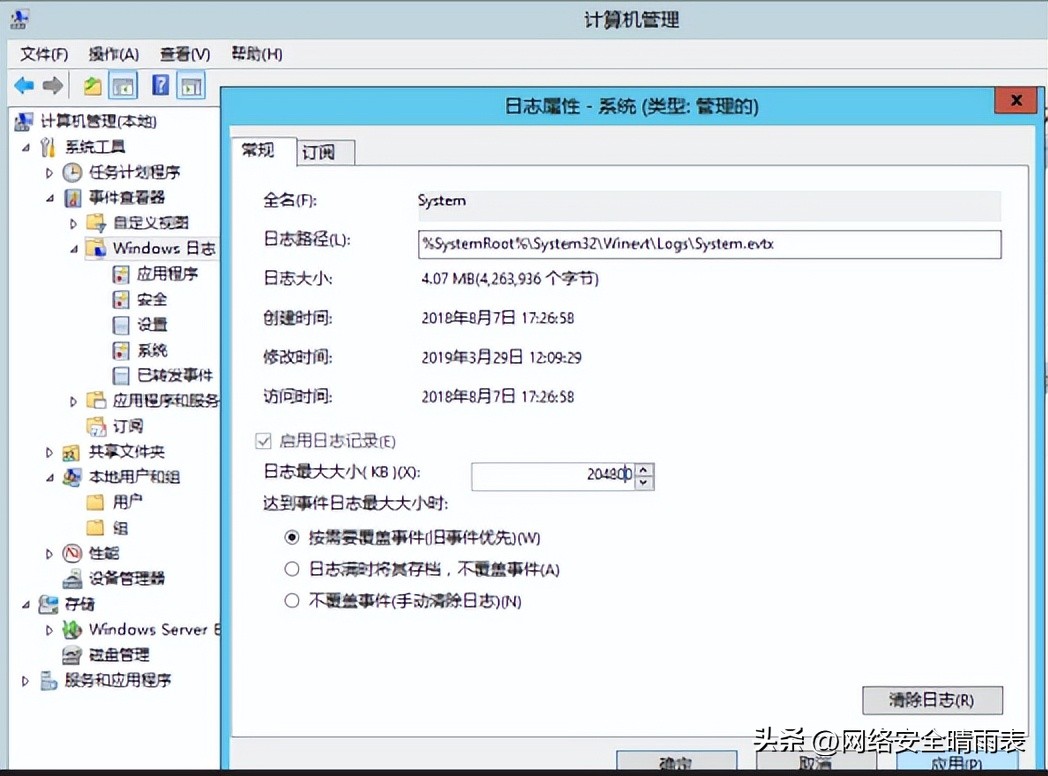This screenshot has height=776, width=1048.
Task: Click the show/hide console tree toolbar icon
Action: click(122, 85)
